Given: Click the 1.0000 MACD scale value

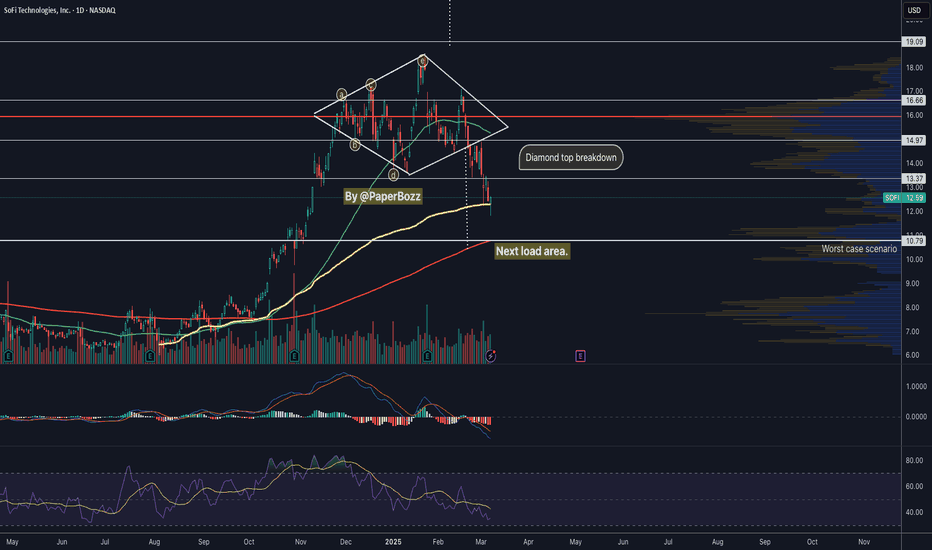Looking at the screenshot, I should (916, 386).
